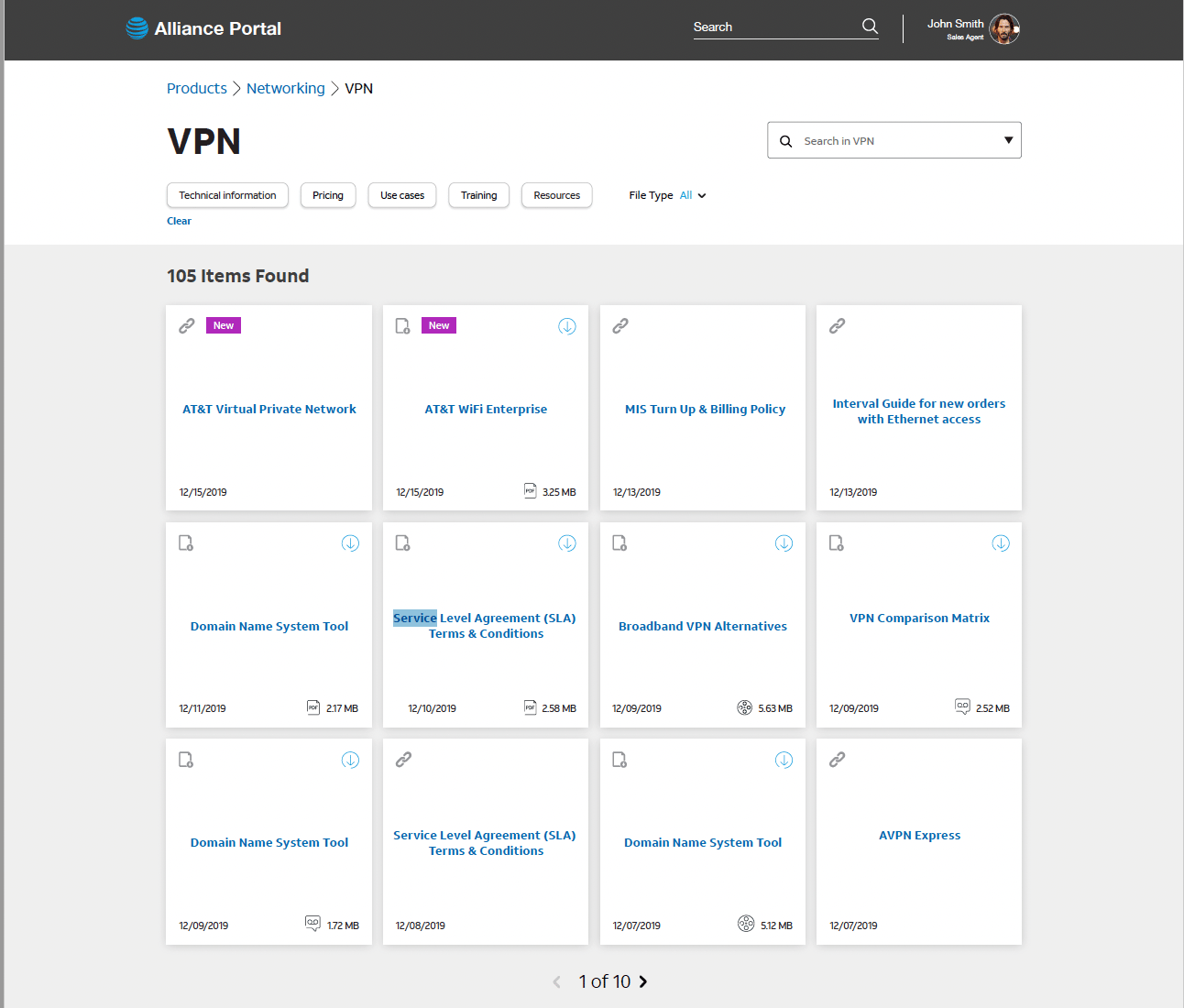Screen dimensions: 1184x1008
Task: Open MIS Turn Up & Billing Policy link
Action: pyautogui.click(x=705, y=409)
